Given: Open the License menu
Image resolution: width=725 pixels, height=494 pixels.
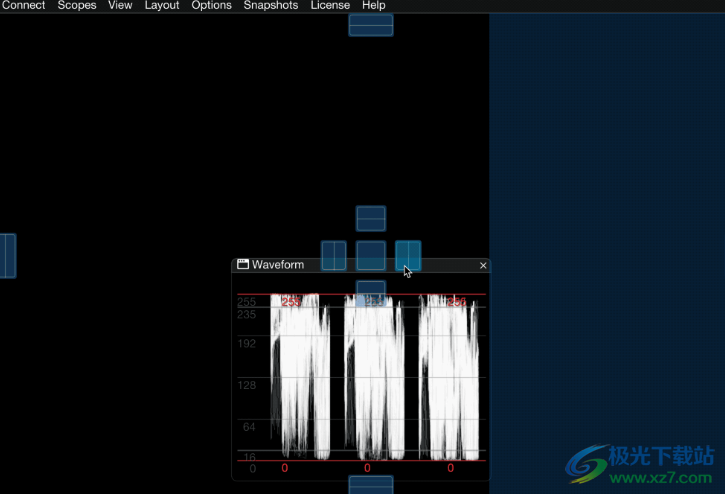Looking at the screenshot, I should [x=330, y=5].
